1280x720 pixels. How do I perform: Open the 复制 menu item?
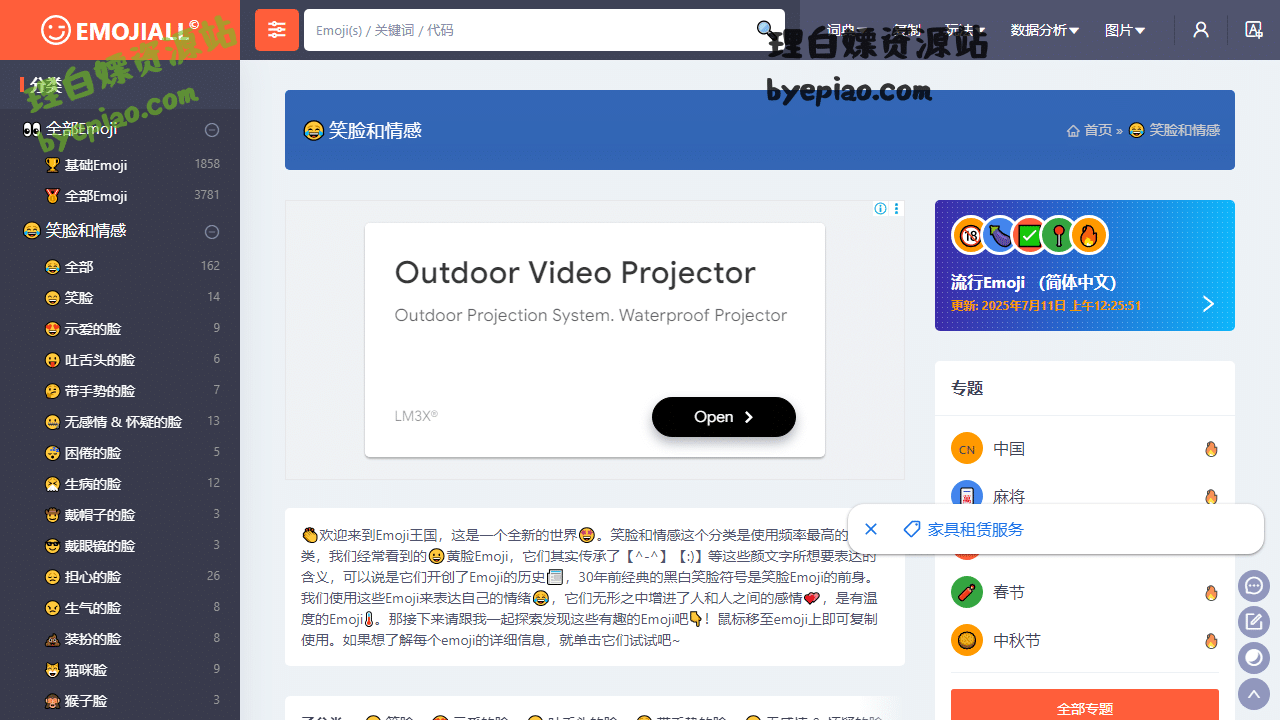click(x=906, y=30)
